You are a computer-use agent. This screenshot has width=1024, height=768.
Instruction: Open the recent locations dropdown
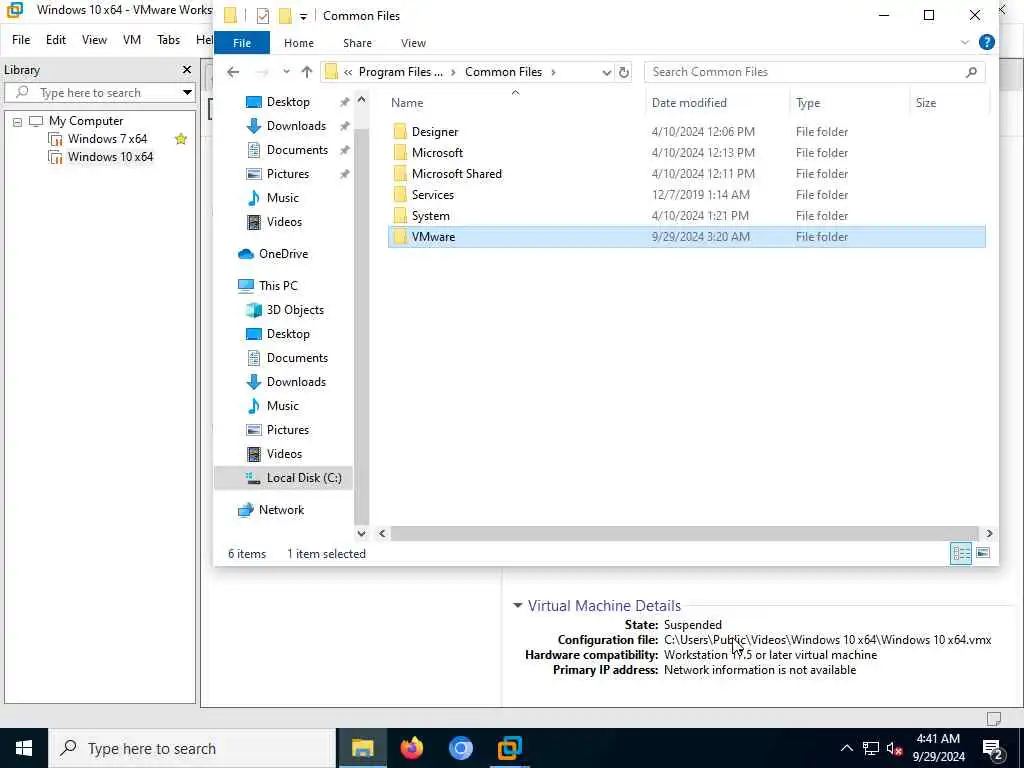286,72
